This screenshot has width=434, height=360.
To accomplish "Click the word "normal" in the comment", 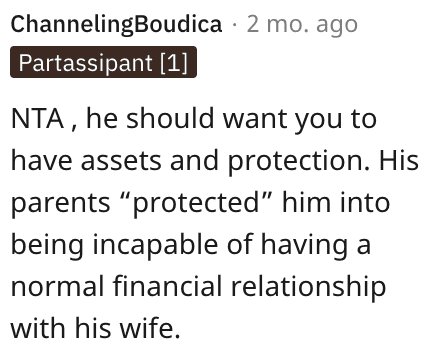I will 57,286.
